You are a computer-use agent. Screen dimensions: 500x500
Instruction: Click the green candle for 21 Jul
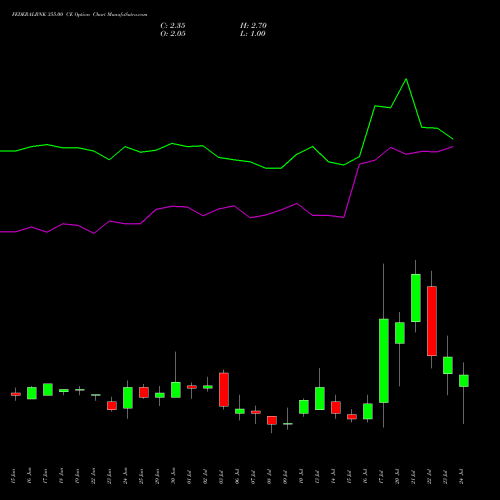pos(416,298)
